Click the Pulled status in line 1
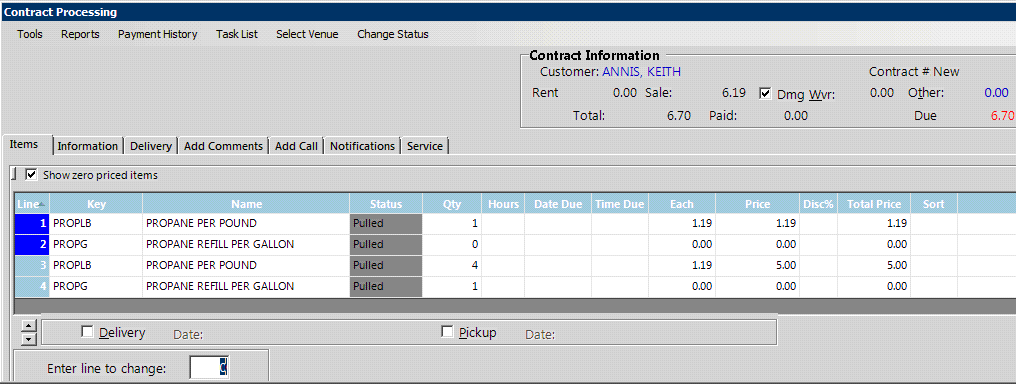Screen dimensions: 1016x384 (386, 223)
